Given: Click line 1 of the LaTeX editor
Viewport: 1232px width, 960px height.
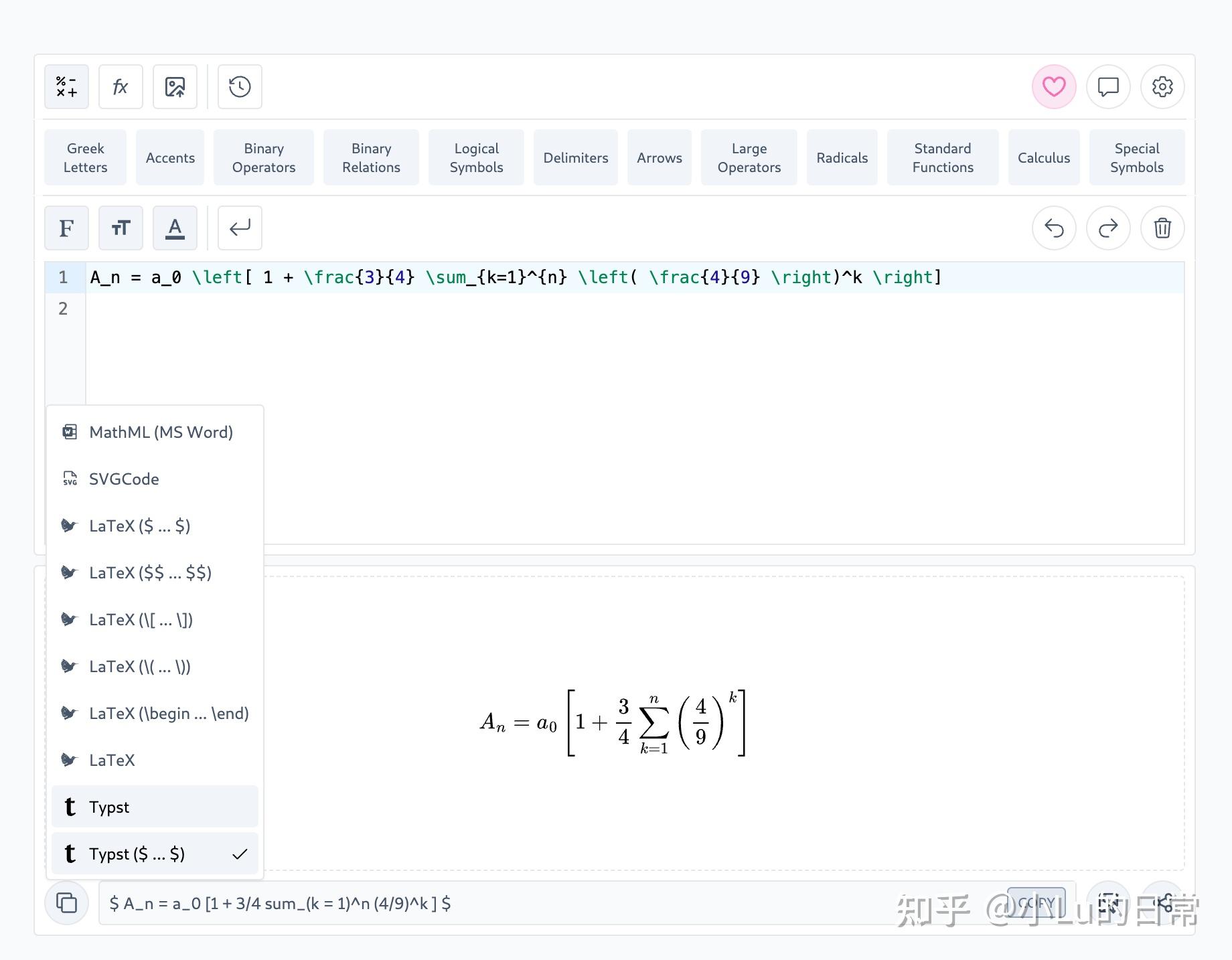Looking at the screenshot, I should pyautogui.click(x=635, y=277).
